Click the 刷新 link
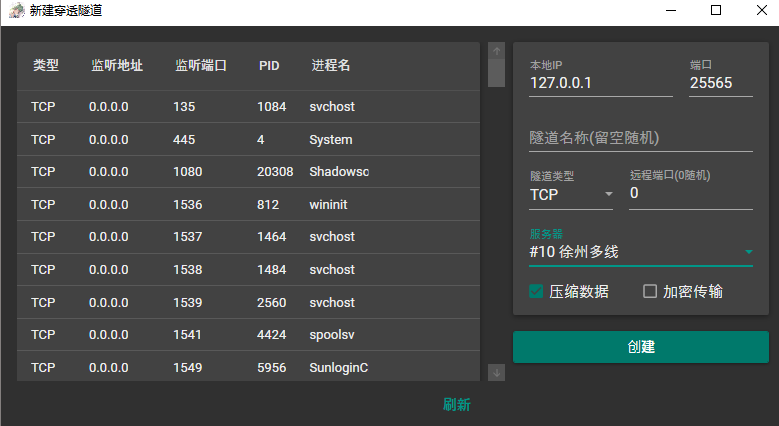Screen dimensions: 779x426 (x=457, y=405)
